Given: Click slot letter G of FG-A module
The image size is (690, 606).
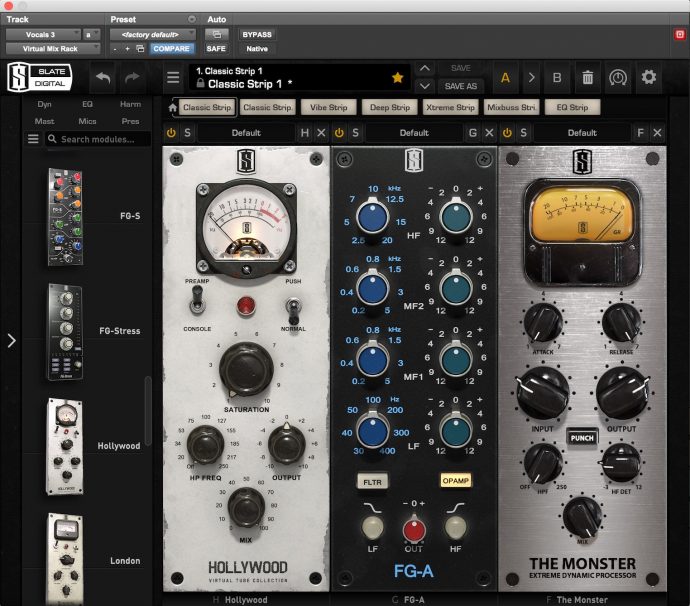Looking at the screenshot, I should pyautogui.click(x=473, y=132).
